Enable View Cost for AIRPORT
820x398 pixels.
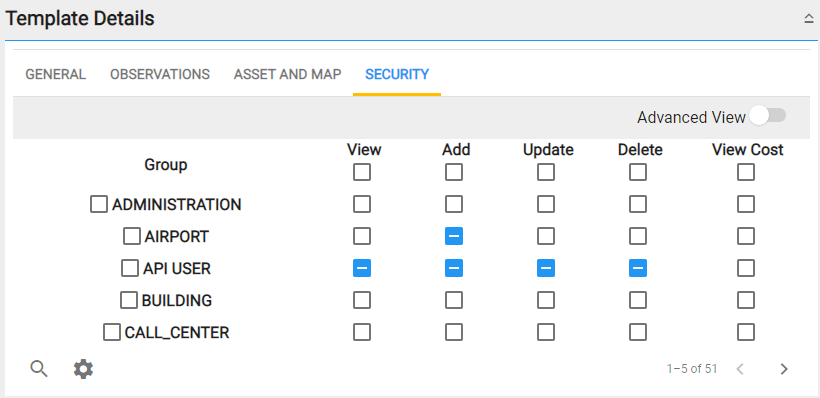coord(746,236)
